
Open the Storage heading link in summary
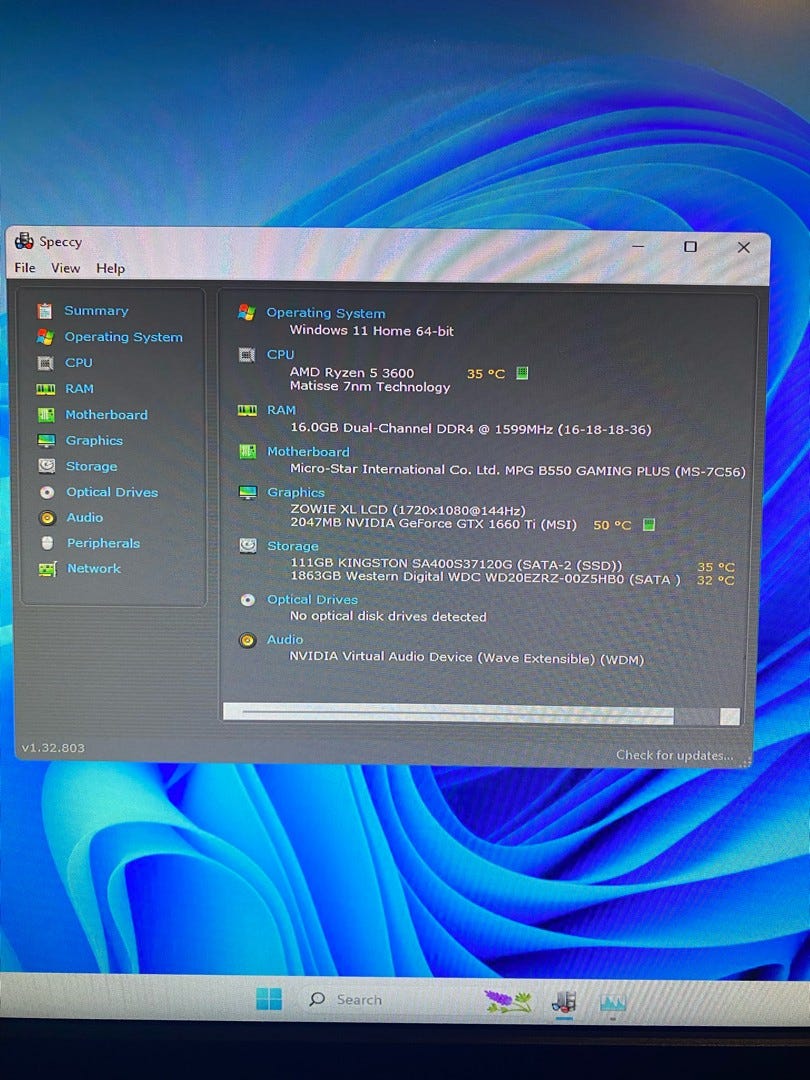click(x=293, y=546)
